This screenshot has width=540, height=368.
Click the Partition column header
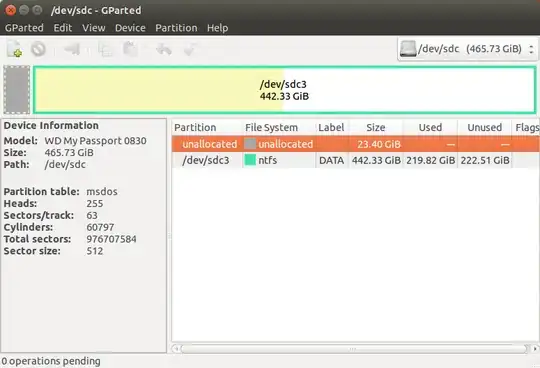pyautogui.click(x=207, y=127)
